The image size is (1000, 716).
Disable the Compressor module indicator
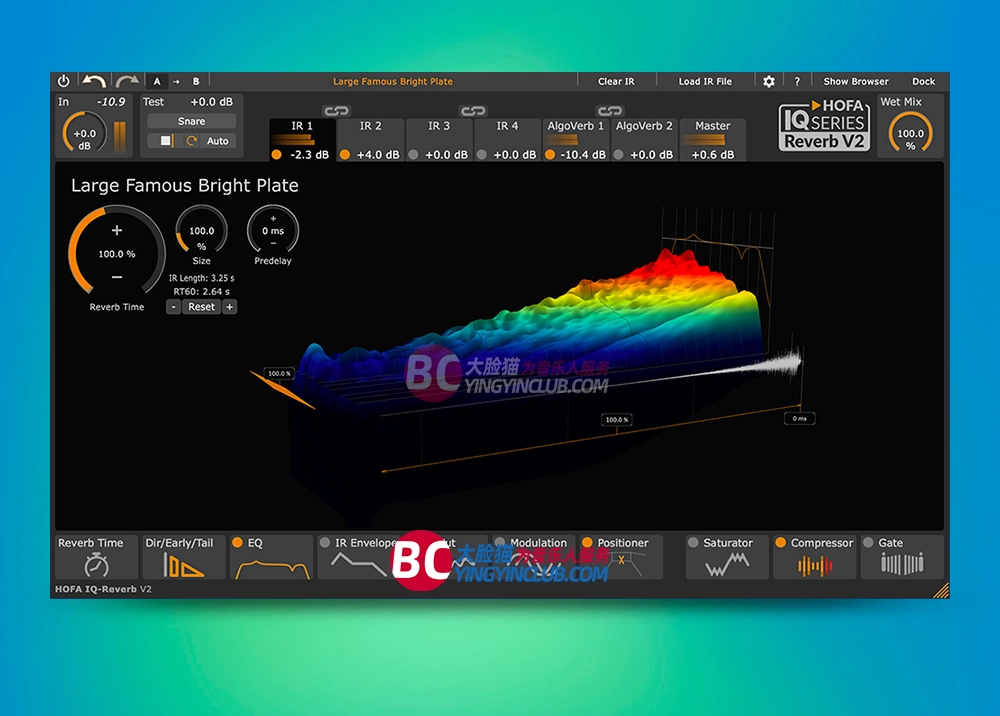tap(781, 543)
